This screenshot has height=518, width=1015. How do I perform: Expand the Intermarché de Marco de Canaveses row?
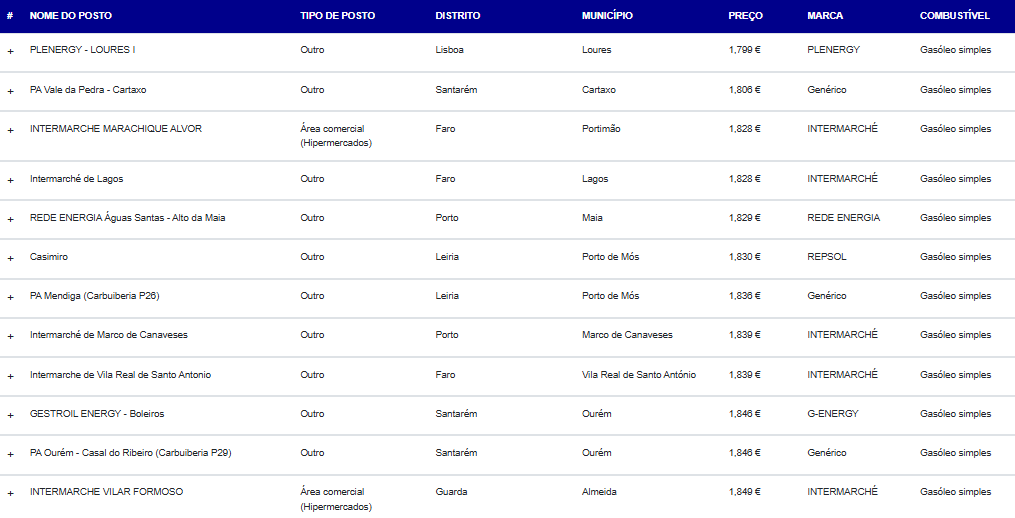tap(10, 336)
